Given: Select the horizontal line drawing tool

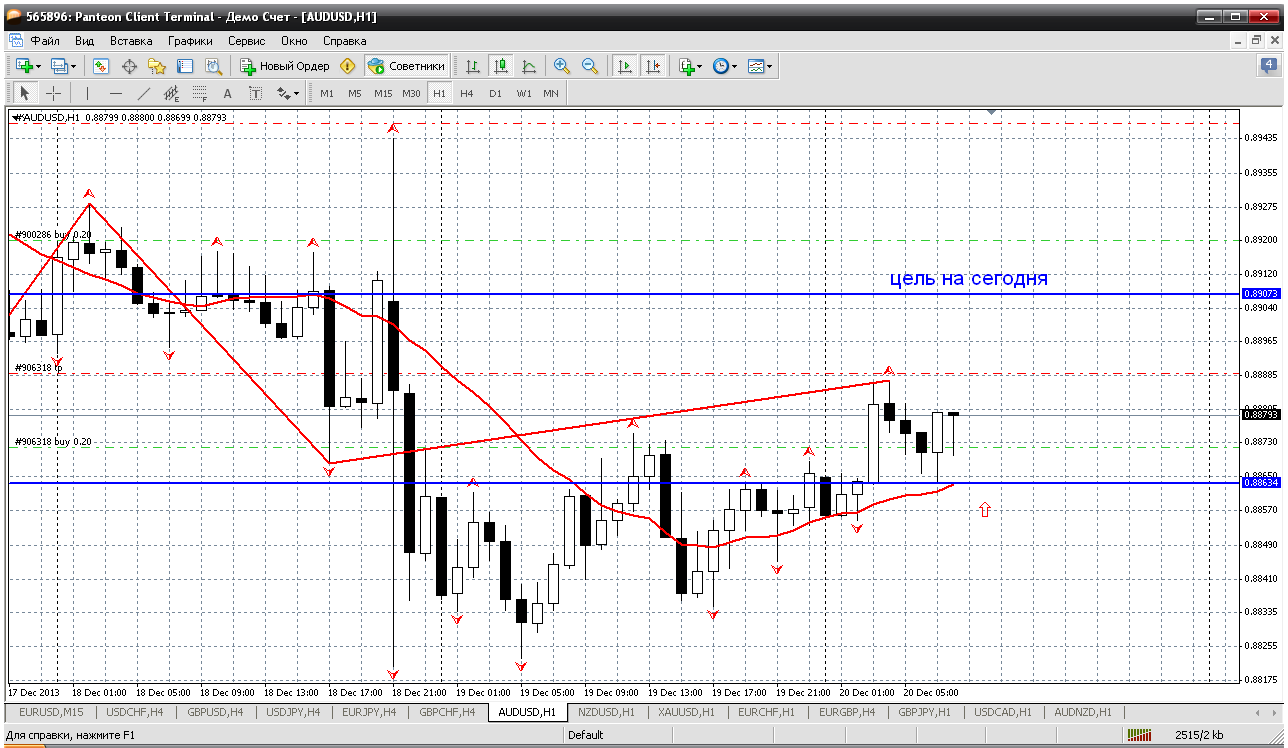Looking at the screenshot, I should [x=115, y=93].
